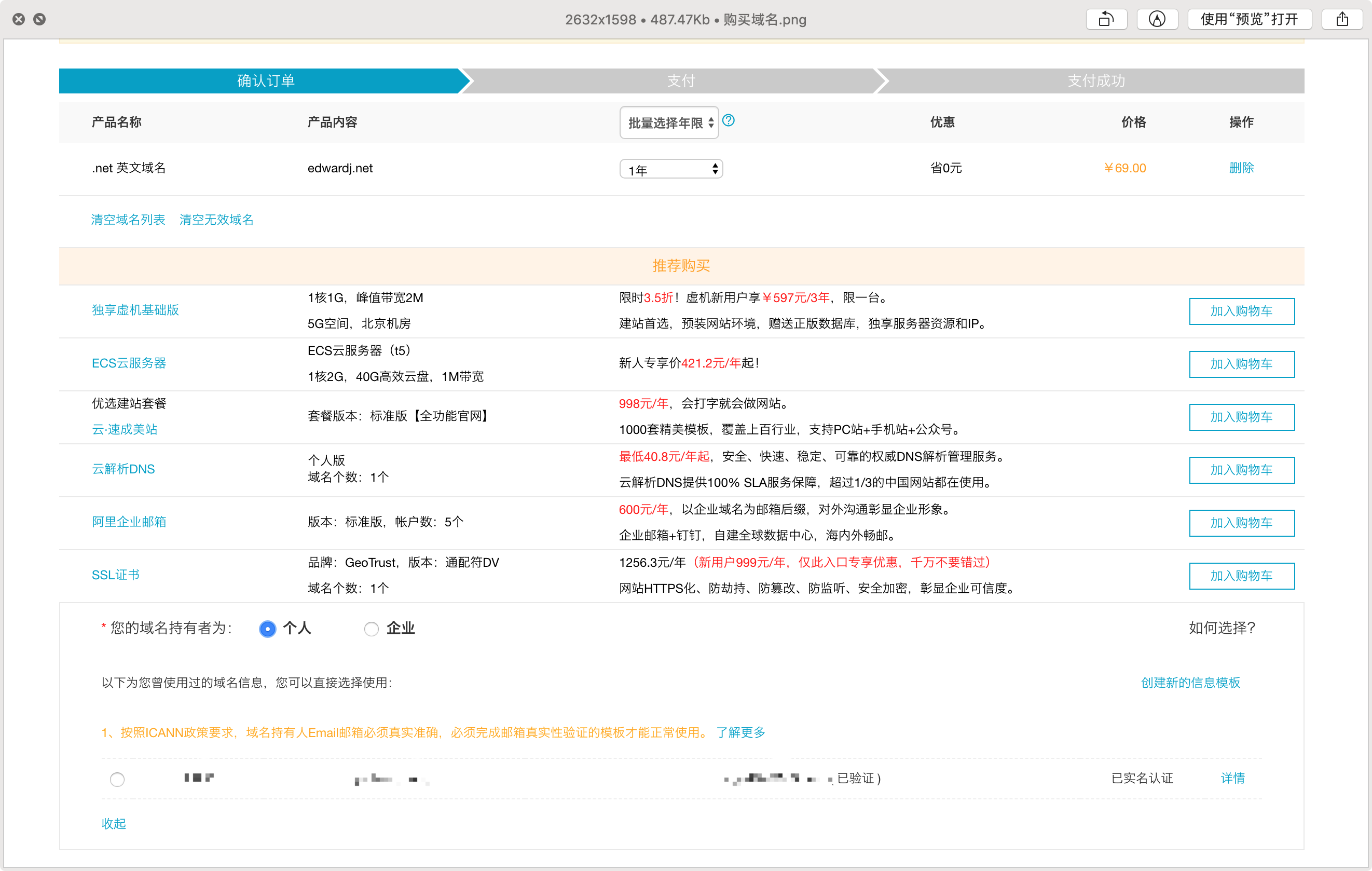The height and width of the screenshot is (871, 1372).
Task: Add 阿里企业邮箱 to cart
Action: pos(1242,523)
